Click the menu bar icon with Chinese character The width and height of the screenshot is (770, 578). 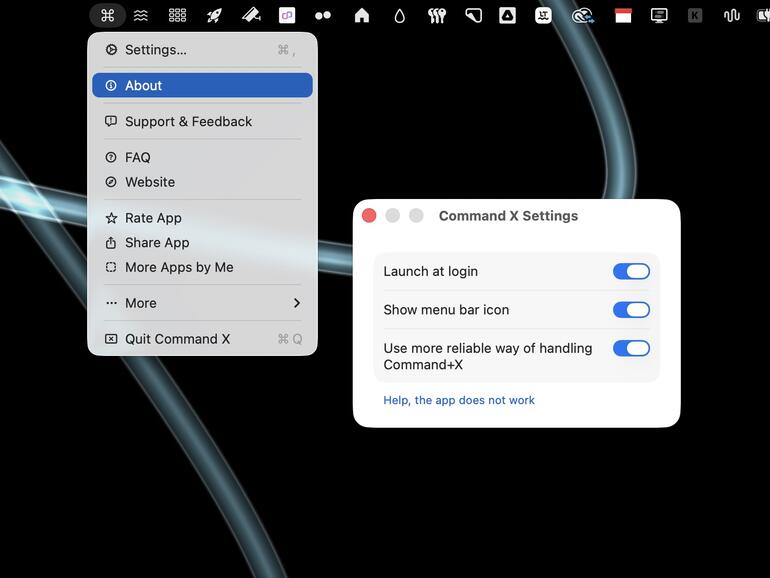click(544, 16)
